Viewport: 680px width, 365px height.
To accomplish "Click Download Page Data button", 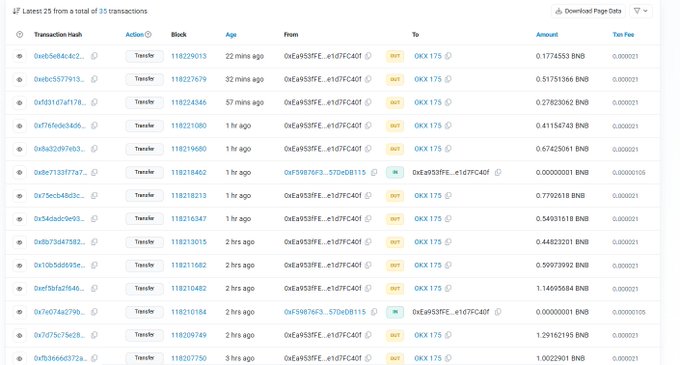I will point(588,11).
